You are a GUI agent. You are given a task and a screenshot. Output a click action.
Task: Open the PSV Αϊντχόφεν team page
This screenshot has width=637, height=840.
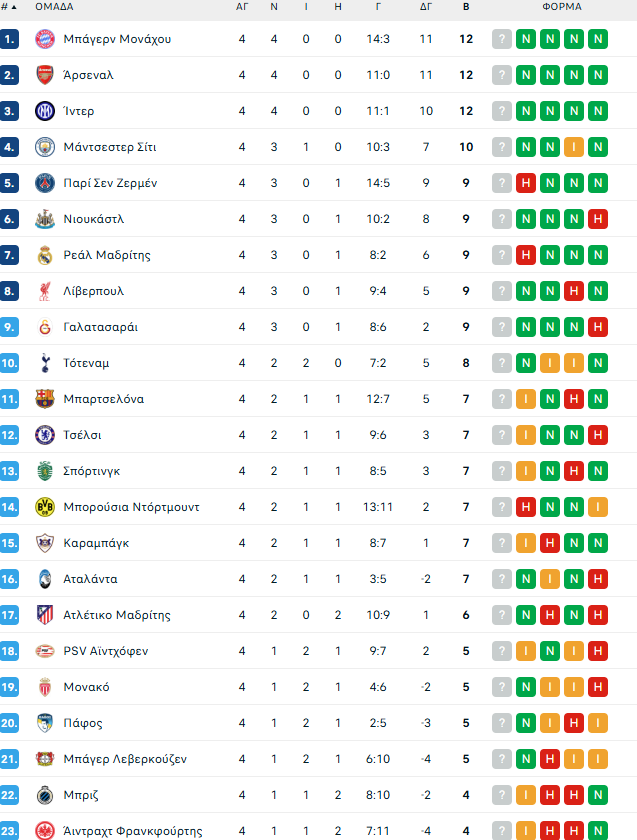(105, 651)
